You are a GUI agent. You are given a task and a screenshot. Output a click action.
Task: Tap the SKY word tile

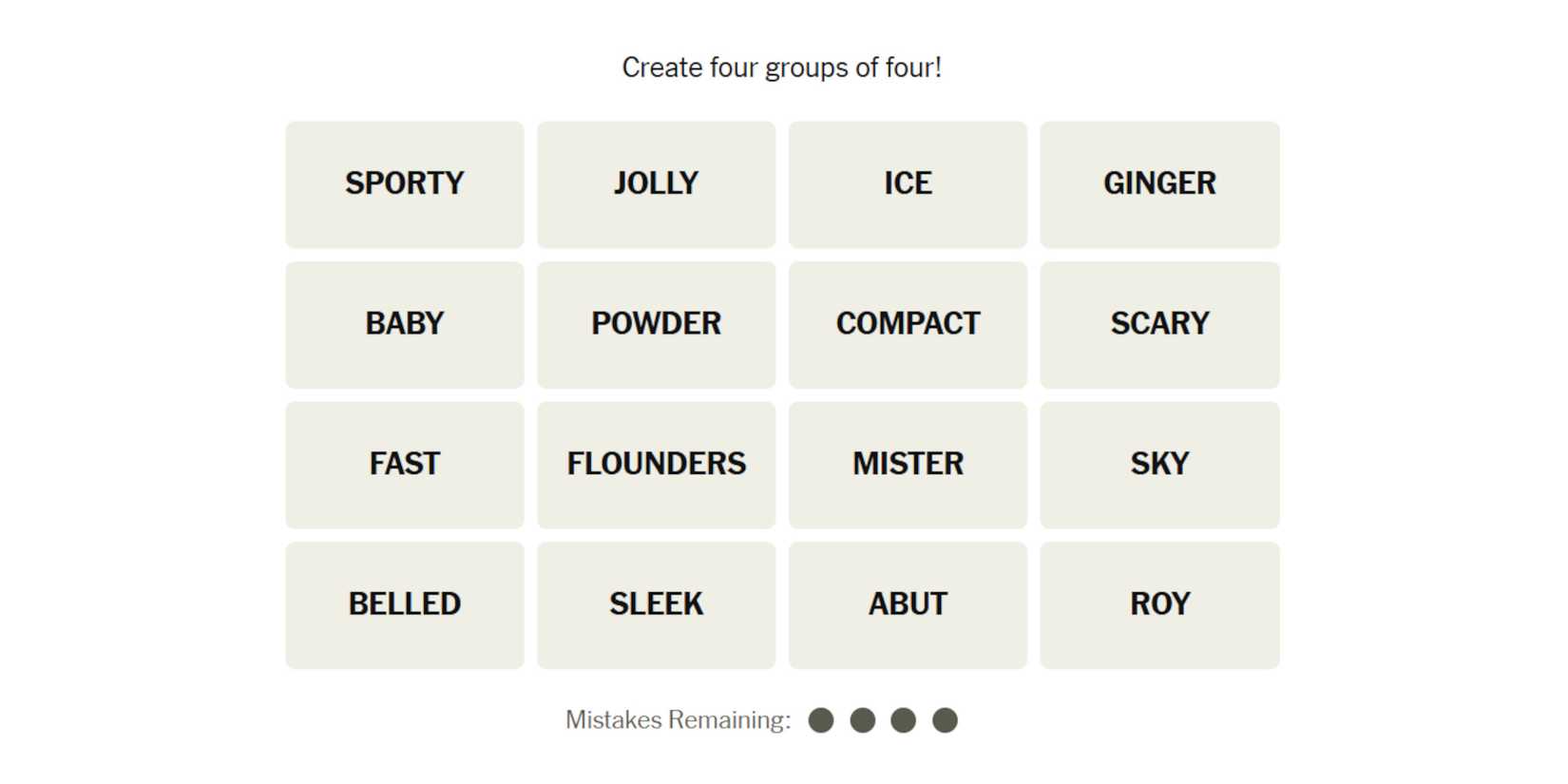tap(1159, 465)
